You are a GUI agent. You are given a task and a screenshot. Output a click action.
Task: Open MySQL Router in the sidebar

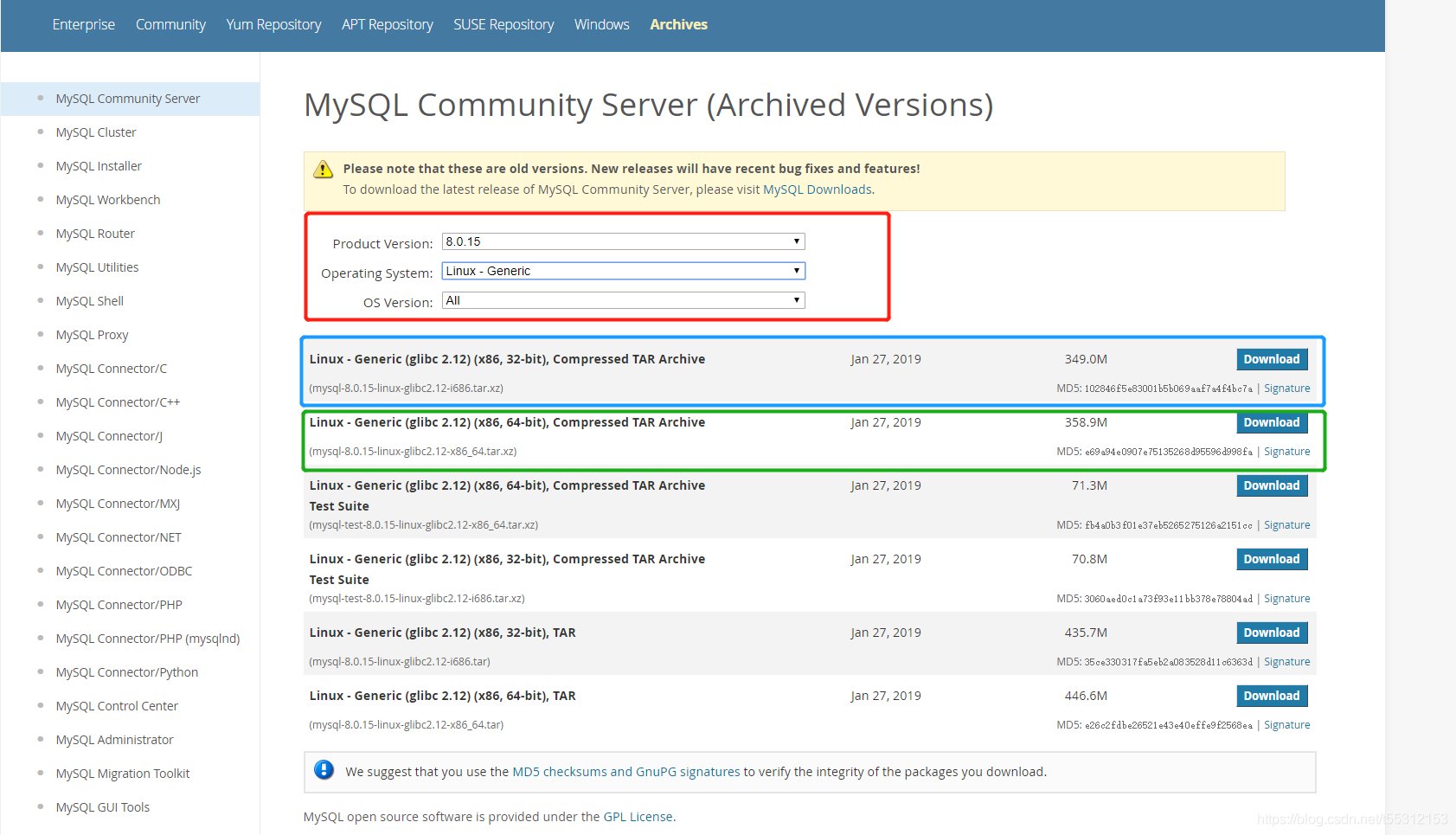coord(95,234)
